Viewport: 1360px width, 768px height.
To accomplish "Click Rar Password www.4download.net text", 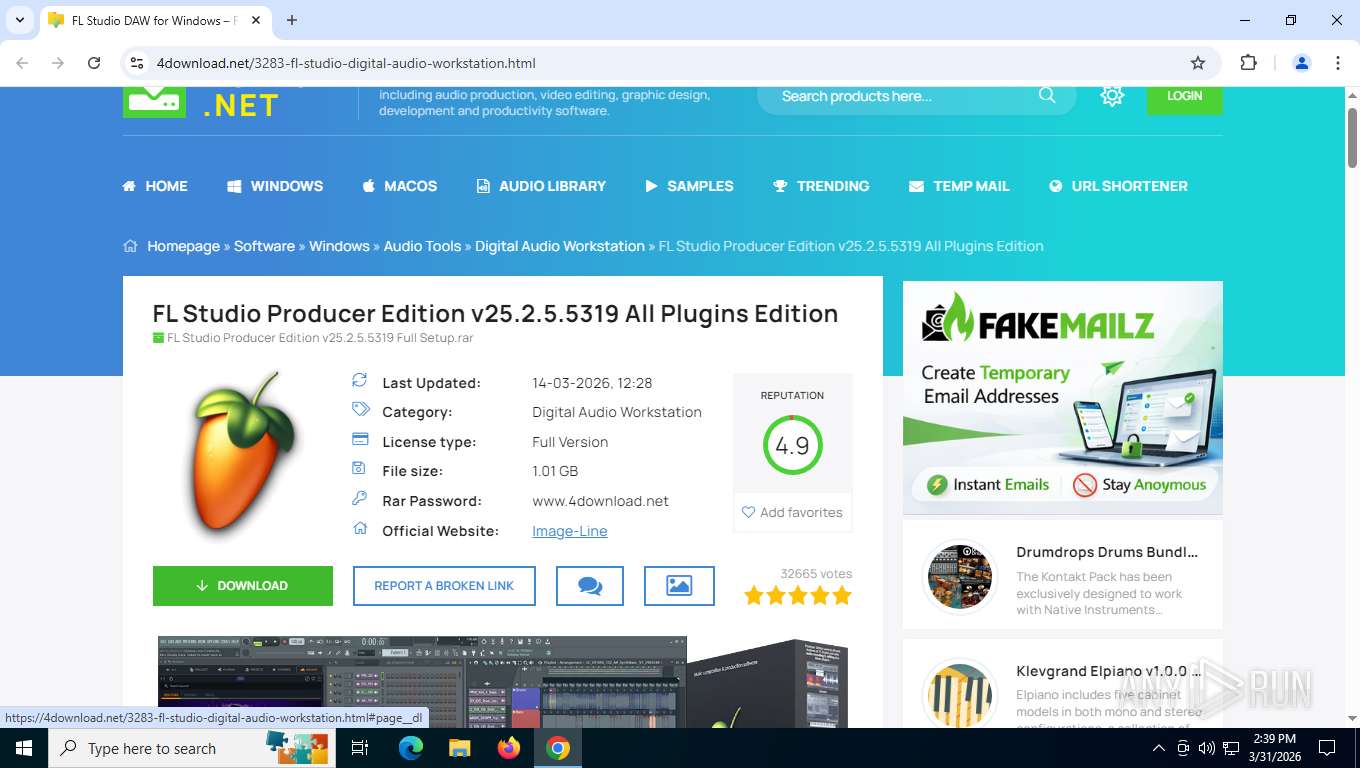I will 600,501.
